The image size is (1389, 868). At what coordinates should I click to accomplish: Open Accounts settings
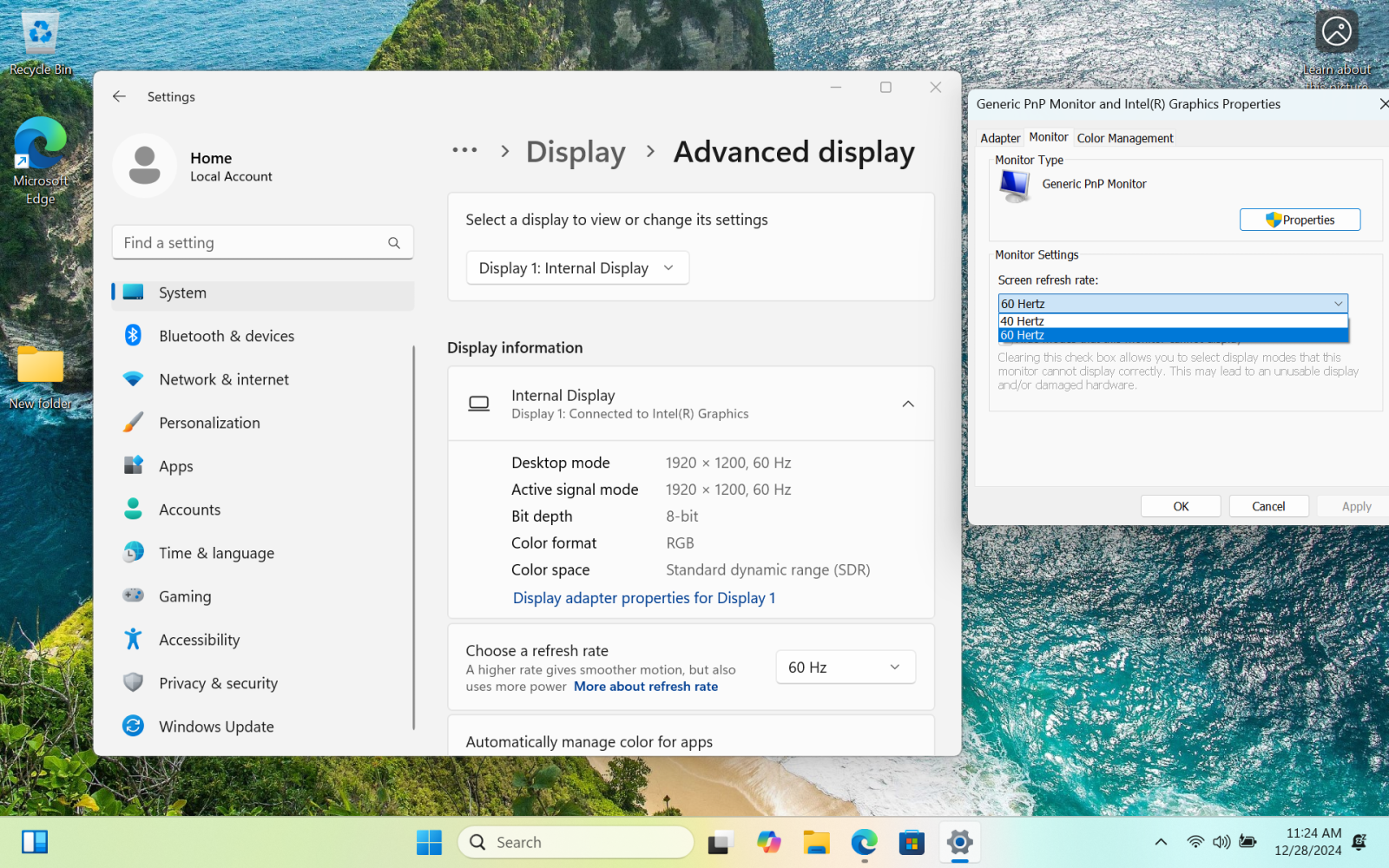[x=189, y=510]
